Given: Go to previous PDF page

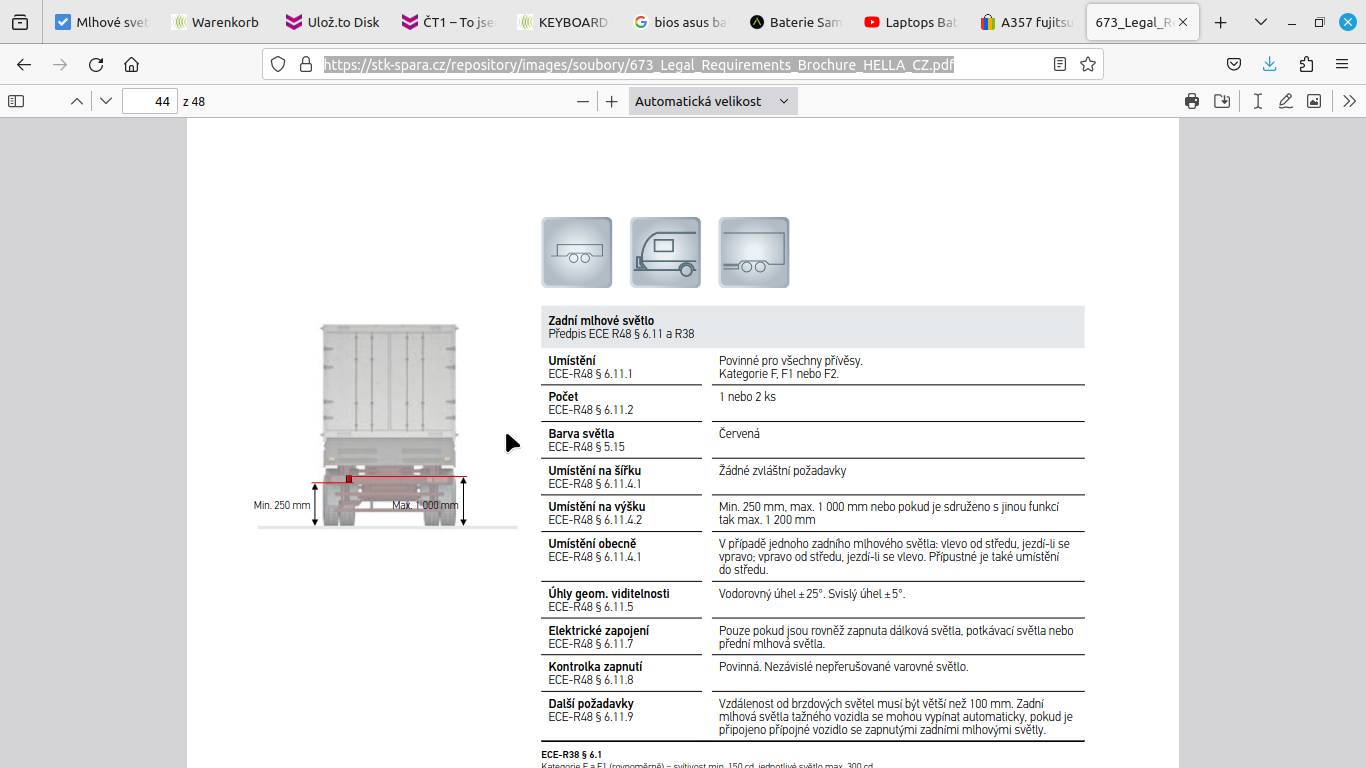Looking at the screenshot, I should [x=76, y=101].
